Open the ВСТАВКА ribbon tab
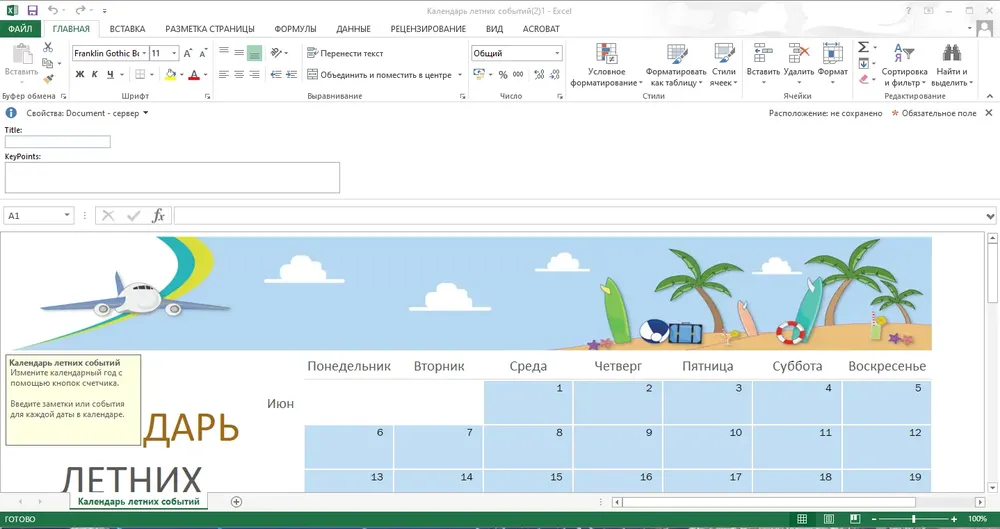 pyautogui.click(x=127, y=29)
